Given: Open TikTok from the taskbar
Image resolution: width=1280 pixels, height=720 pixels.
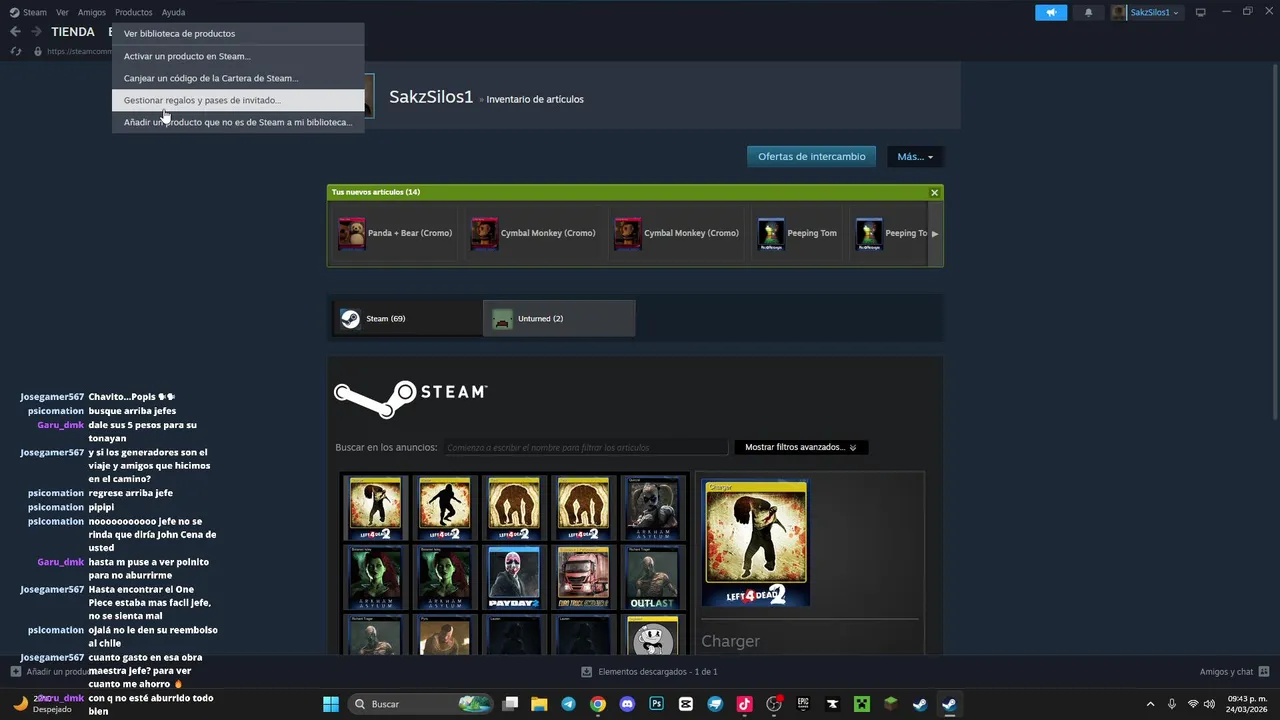Looking at the screenshot, I should pyautogui.click(x=744, y=704).
